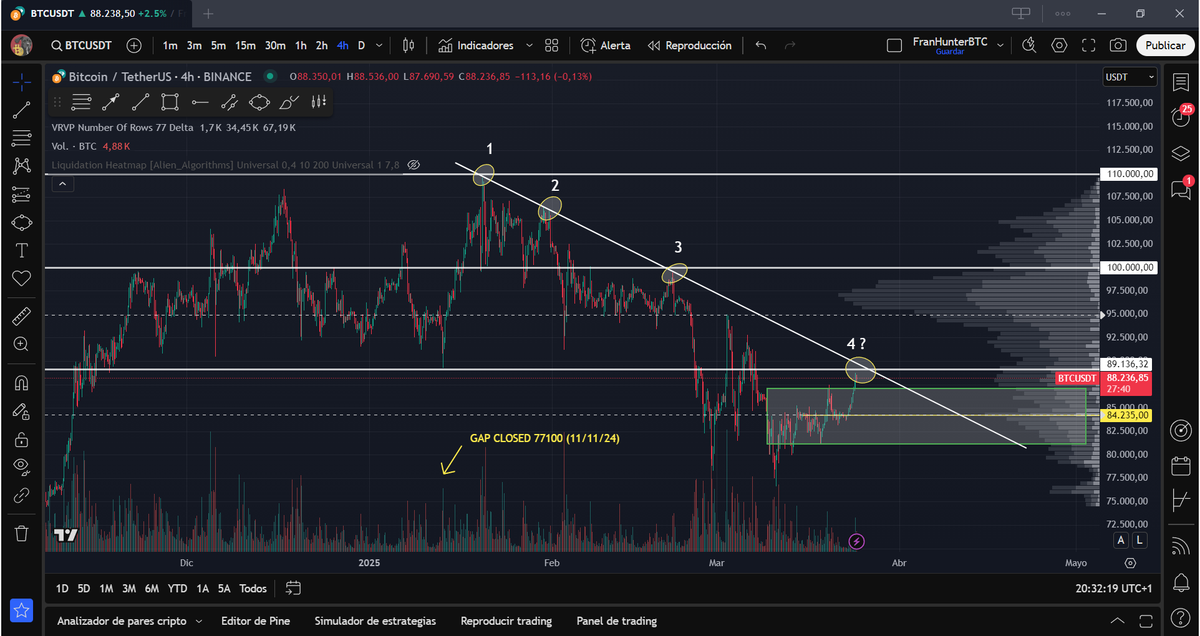This screenshot has height=636, width=1200.
Task: Toggle the magnet mode
Action: (21, 383)
